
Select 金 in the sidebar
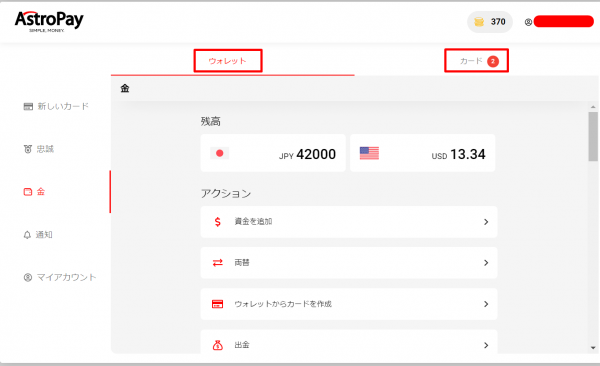tap(34, 191)
